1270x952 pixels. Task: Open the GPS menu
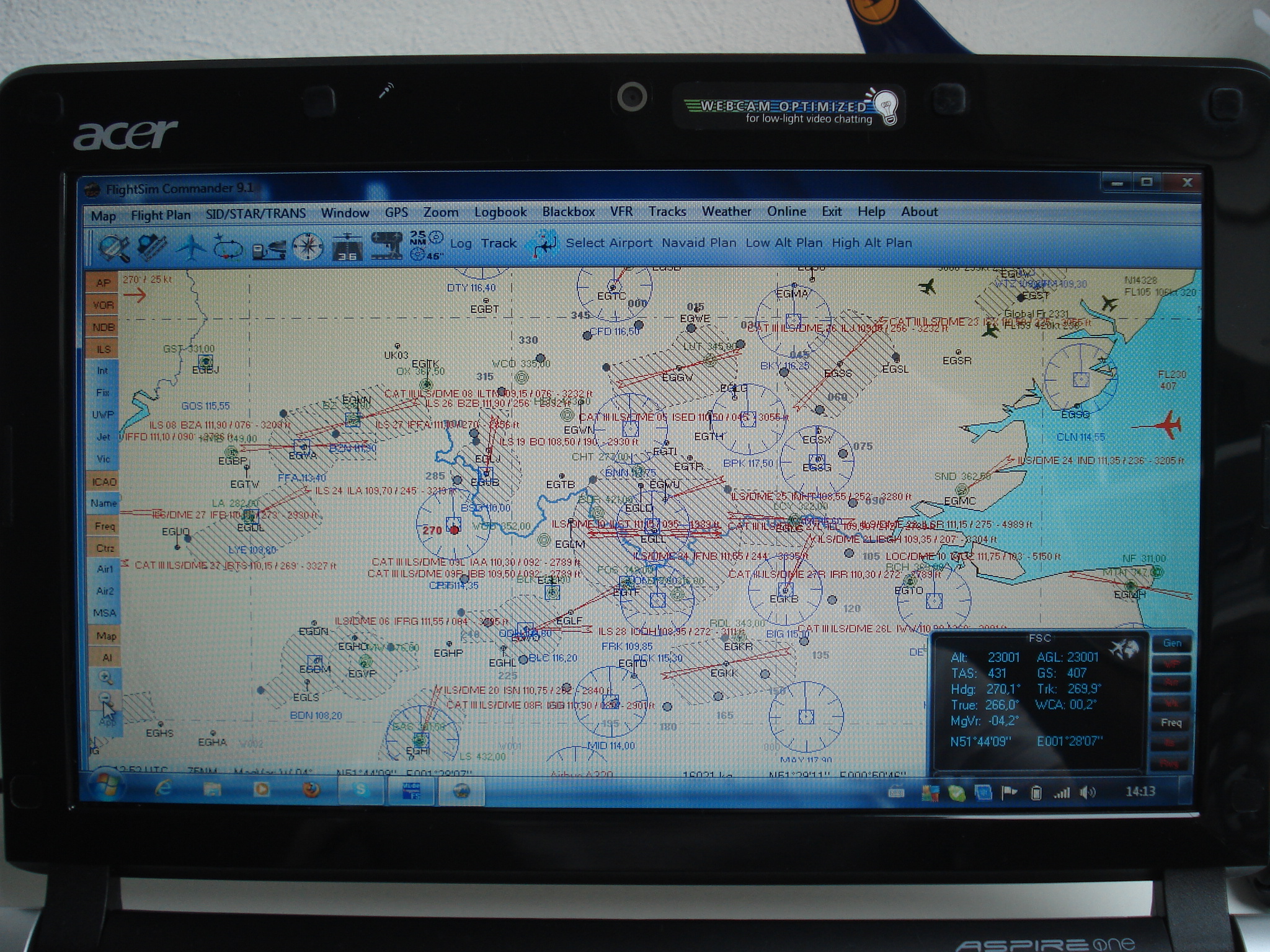tap(396, 213)
